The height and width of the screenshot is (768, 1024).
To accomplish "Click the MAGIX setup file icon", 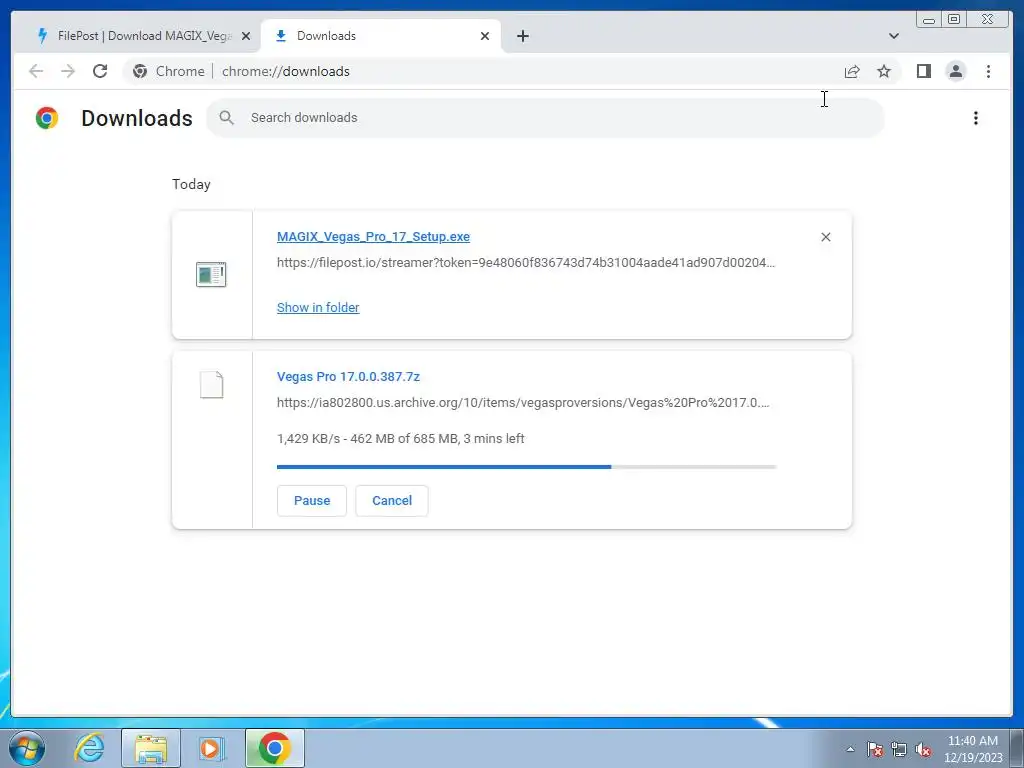I will 211,274.
